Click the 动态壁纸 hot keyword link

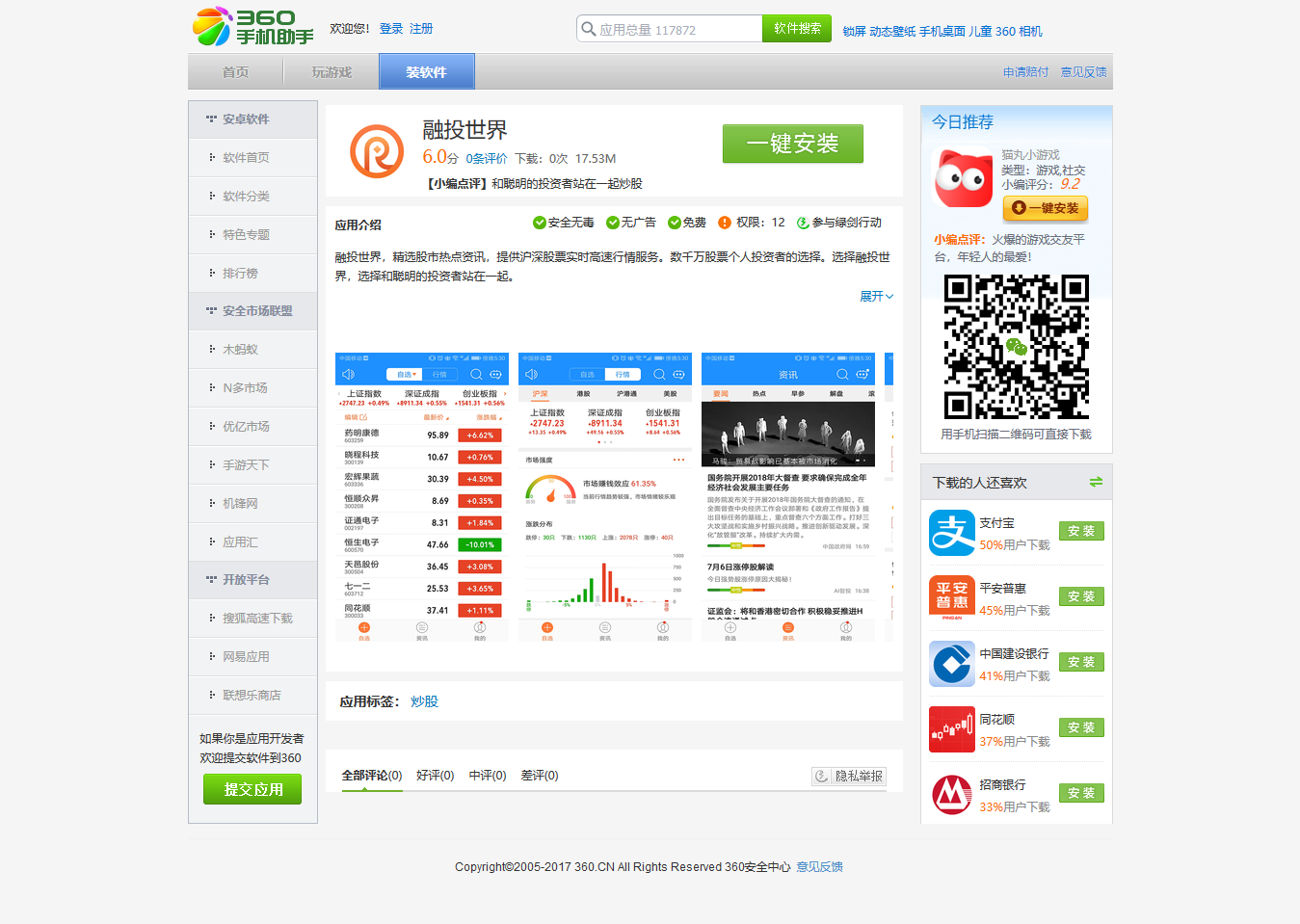click(892, 31)
